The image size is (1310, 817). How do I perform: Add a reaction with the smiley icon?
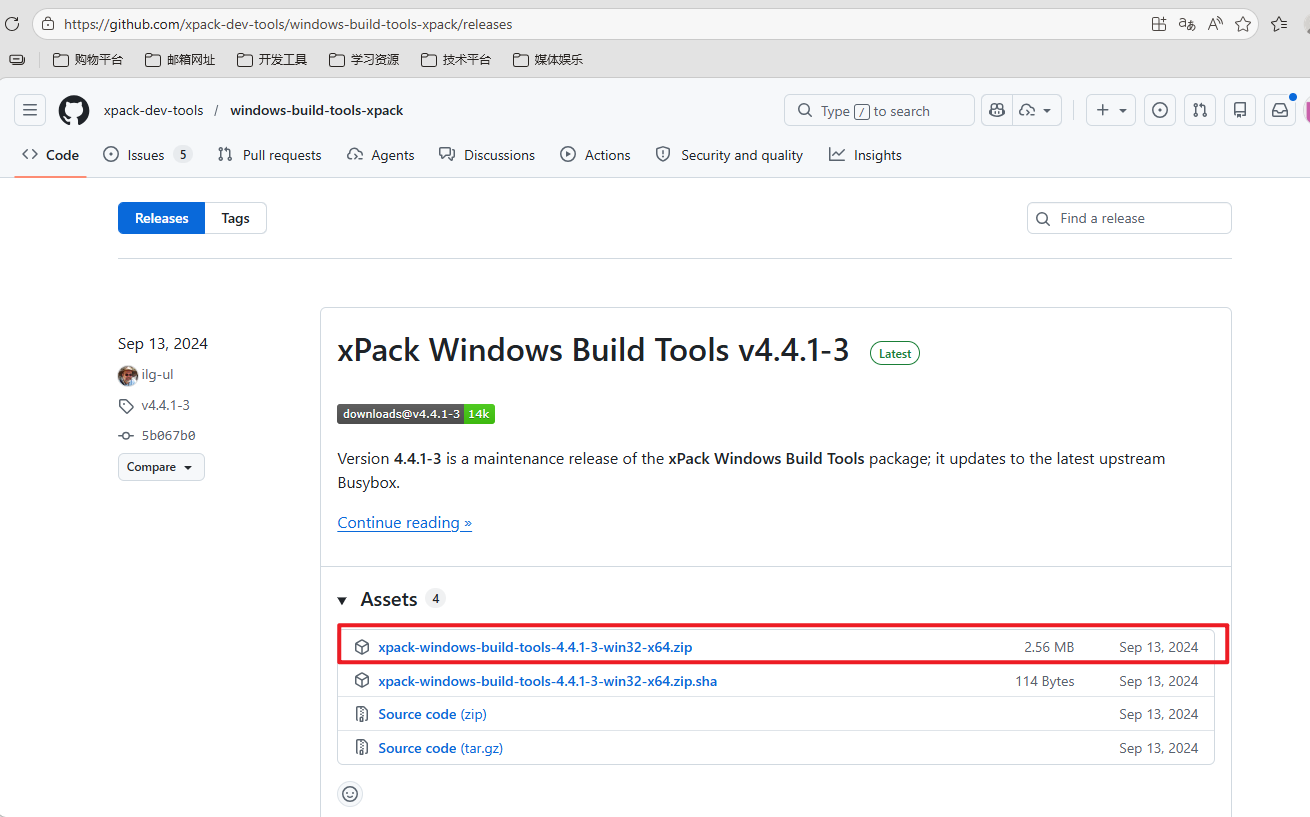pos(350,794)
